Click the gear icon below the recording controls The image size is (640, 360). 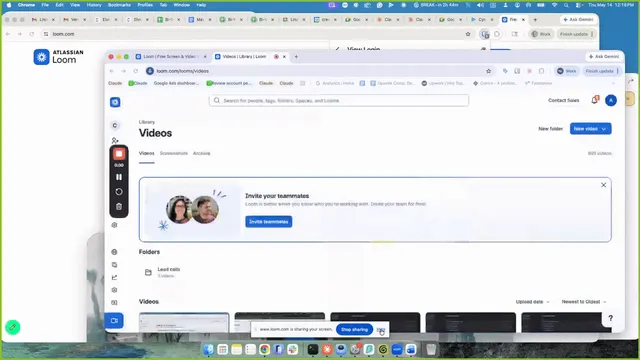tap(114, 225)
